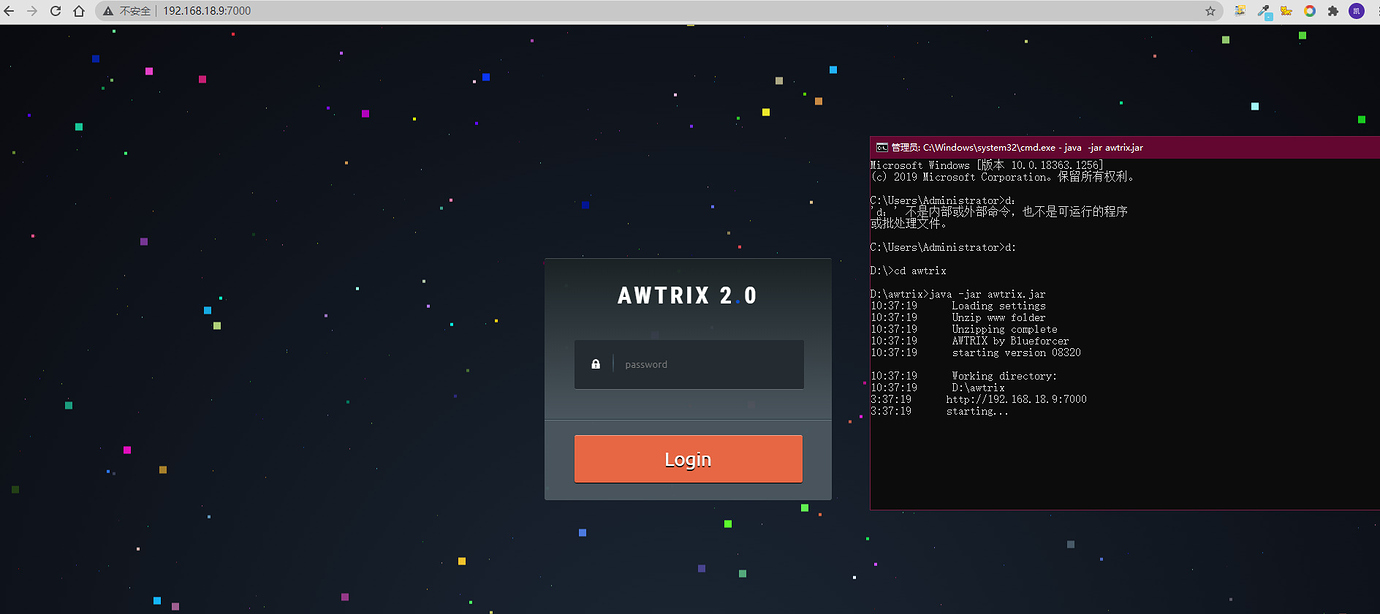The image size is (1380, 614).
Task: Click the home icon in the toolbar
Action: (x=78, y=11)
